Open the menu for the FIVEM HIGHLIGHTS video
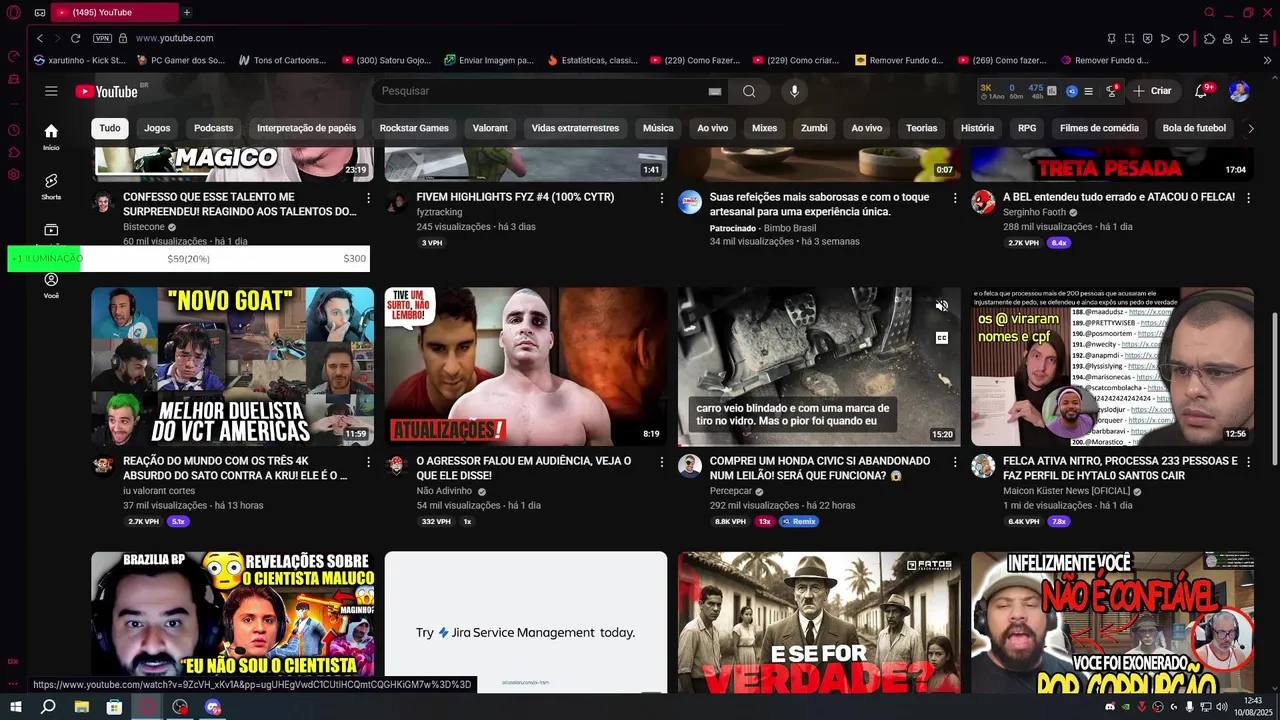Viewport: 1280px width, 720px height. [x=661, y=199]
